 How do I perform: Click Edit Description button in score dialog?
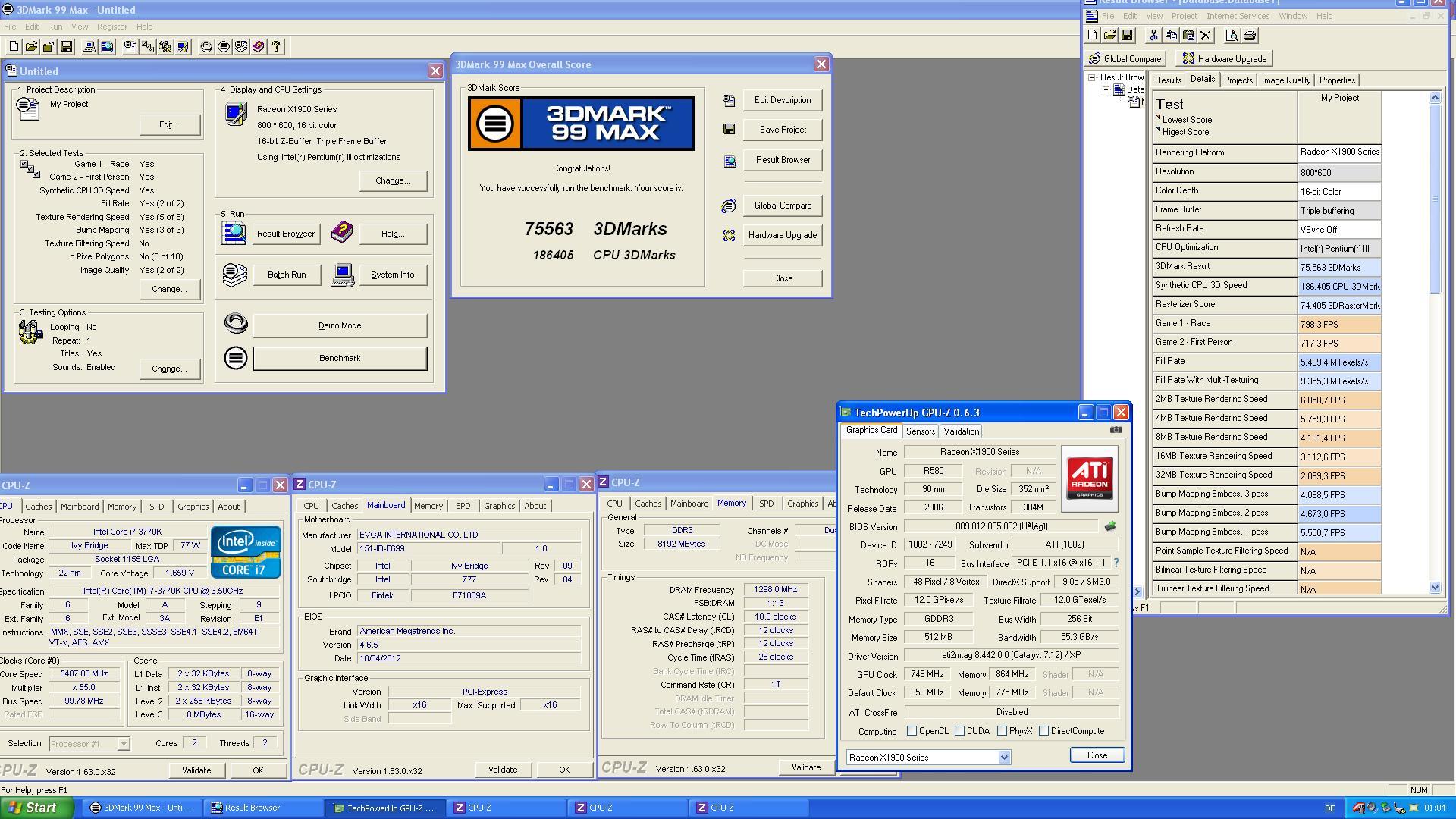click(x=783, y=100)
